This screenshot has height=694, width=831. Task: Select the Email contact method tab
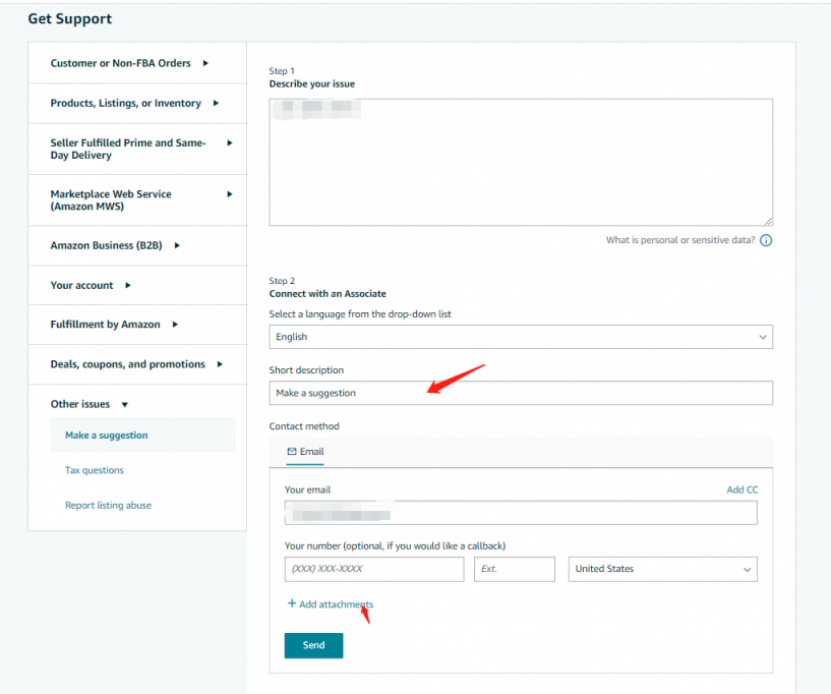pos(305,452)
